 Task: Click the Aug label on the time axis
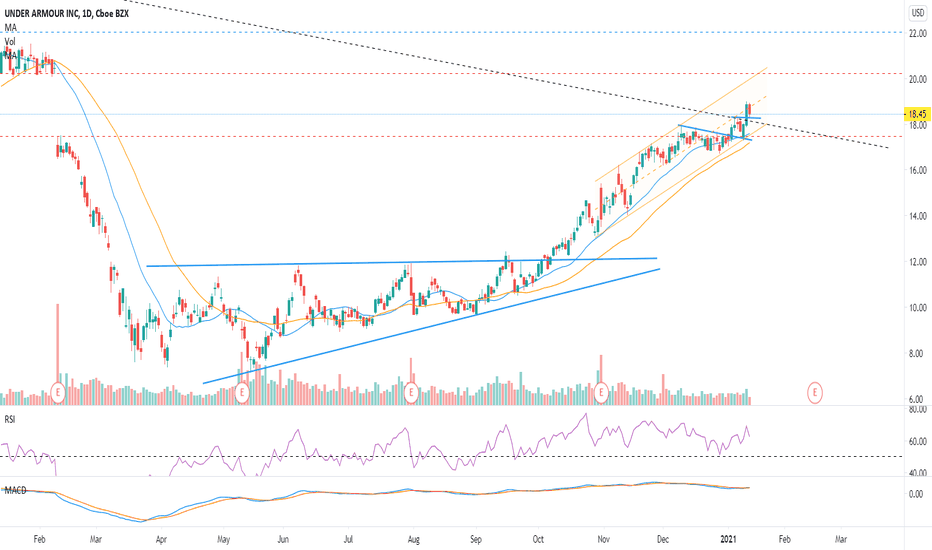coord(414,539)
